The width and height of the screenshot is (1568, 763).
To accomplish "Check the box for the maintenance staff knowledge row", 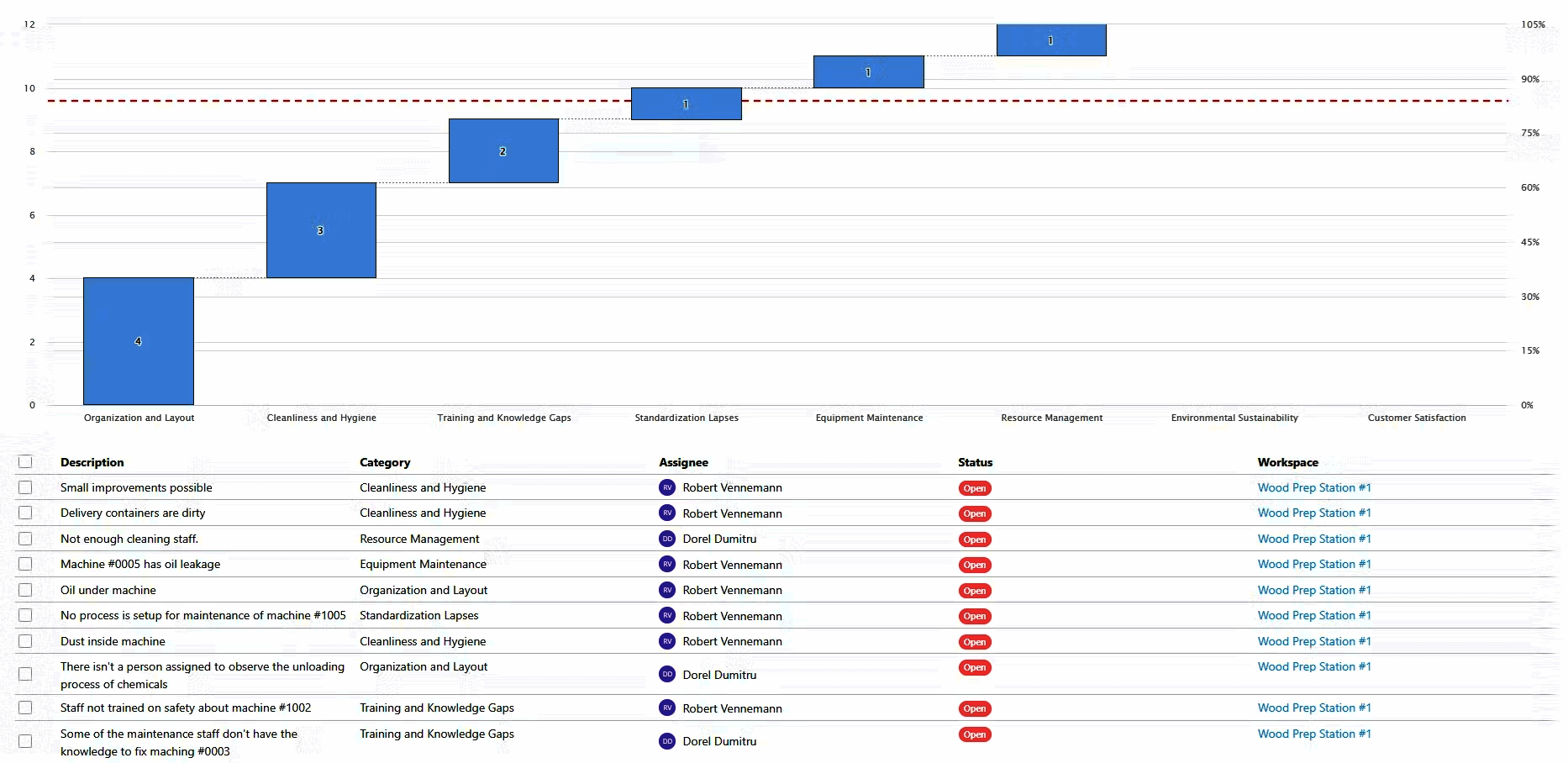I will pos(25,741).
